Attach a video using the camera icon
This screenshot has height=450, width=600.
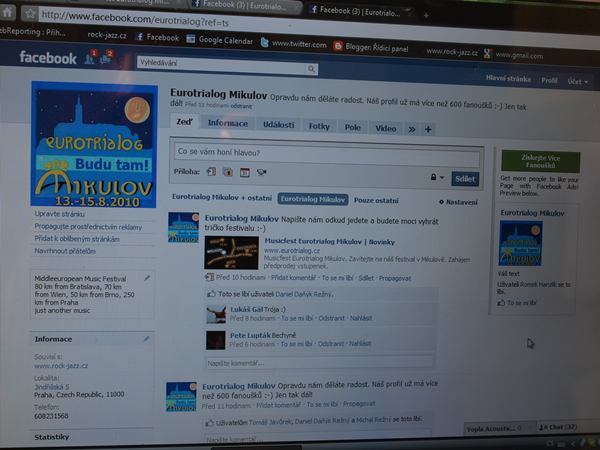coord(261,173)
